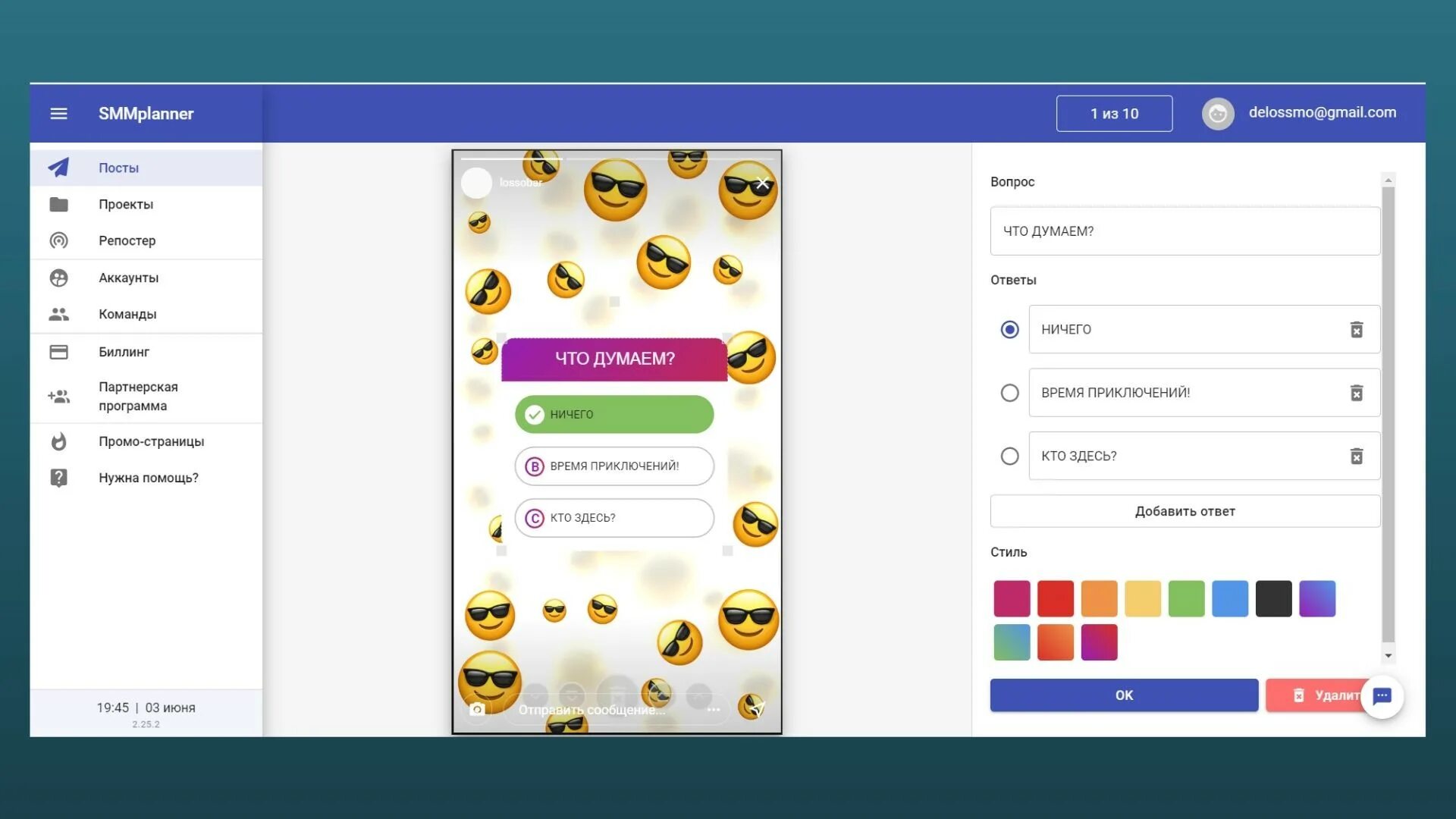Image resolution: width=1456 pixels, height=819 pixels.
Task: Choose КТО ЗДЕСЬ? radio as correct answer
Action: 1009,456
